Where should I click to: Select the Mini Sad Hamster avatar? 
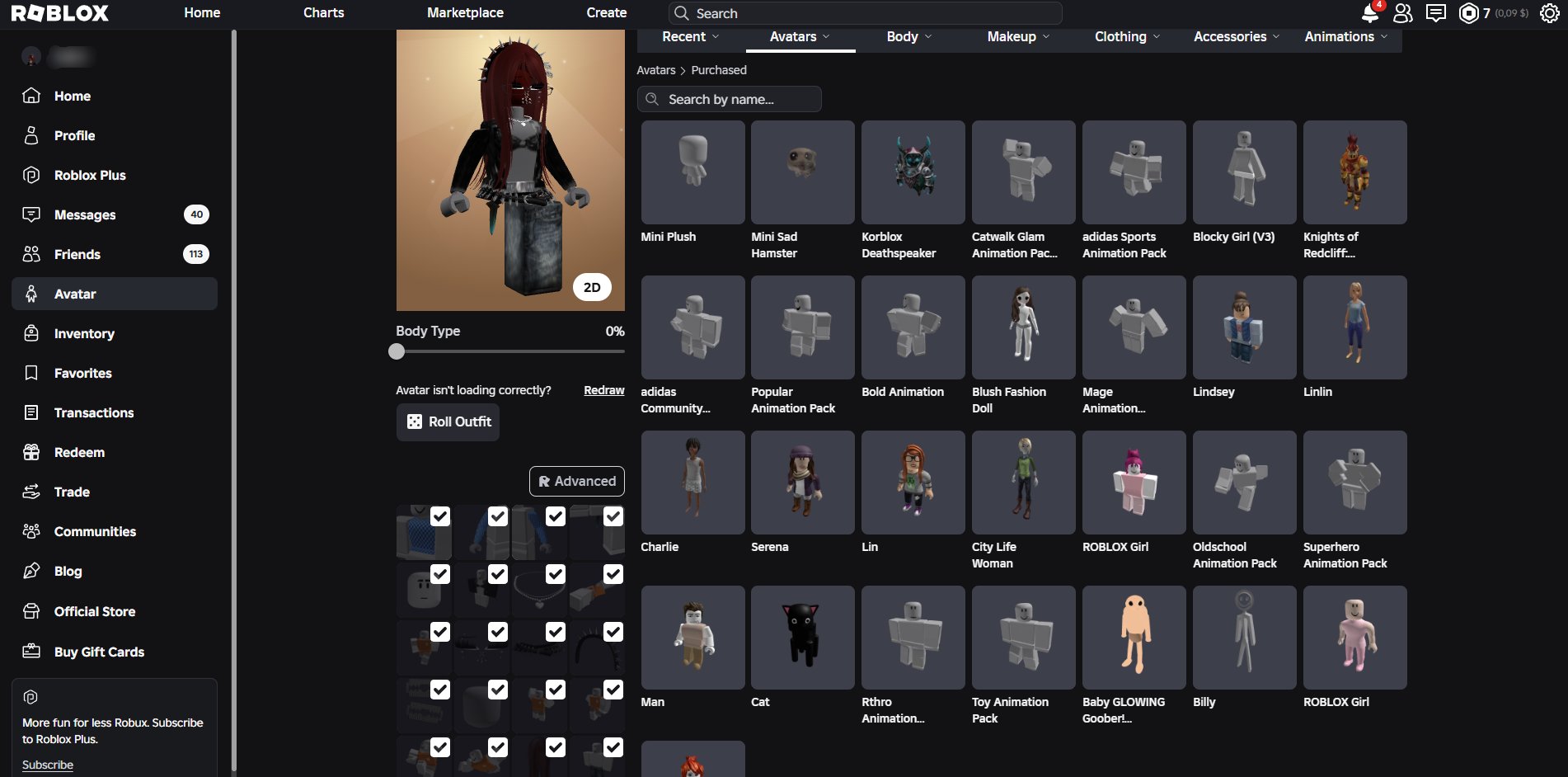pos(803,172)
